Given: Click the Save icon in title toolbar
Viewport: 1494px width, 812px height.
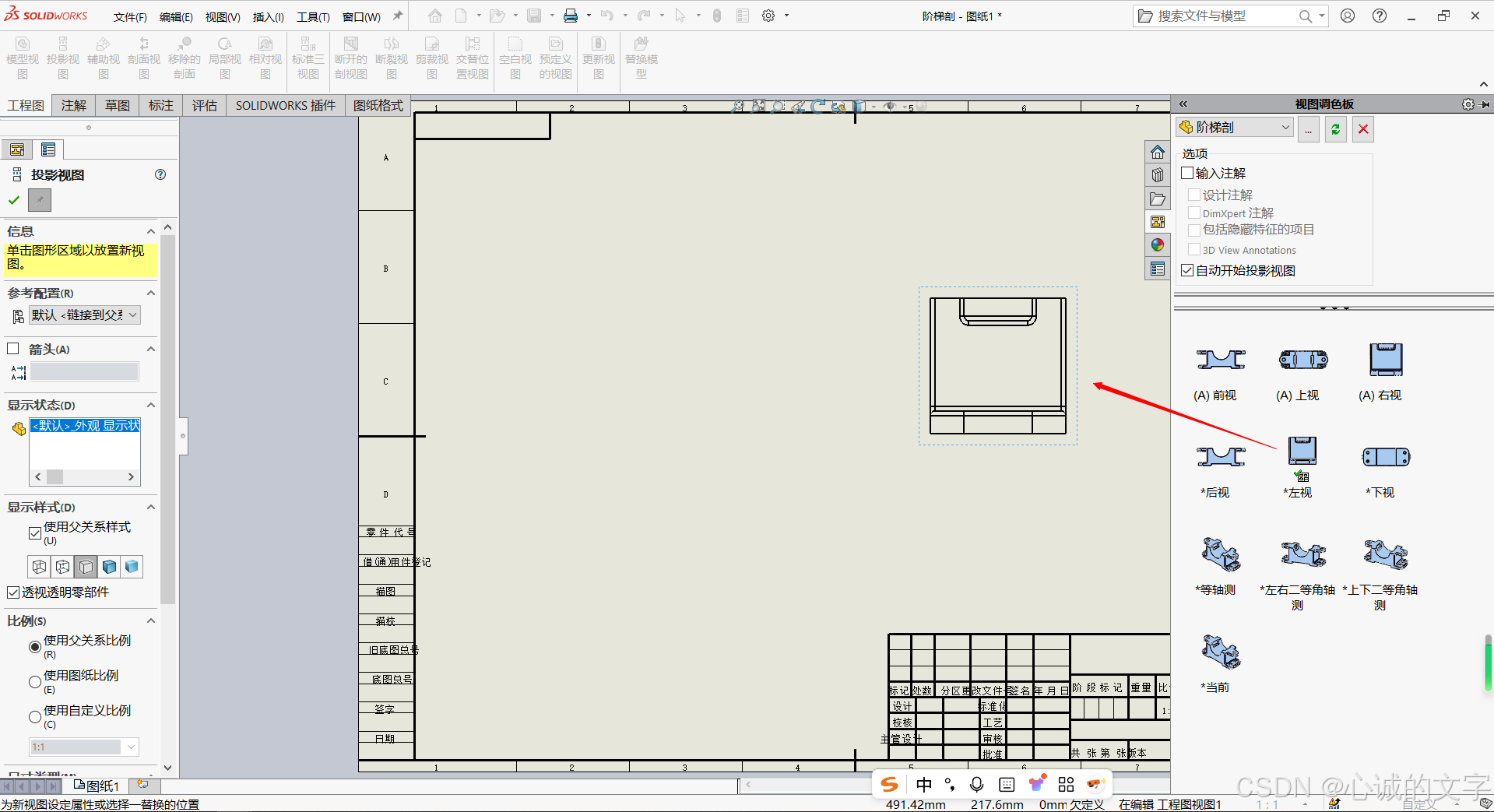Looking at the screenshot, I should click(x=534, y=16).
